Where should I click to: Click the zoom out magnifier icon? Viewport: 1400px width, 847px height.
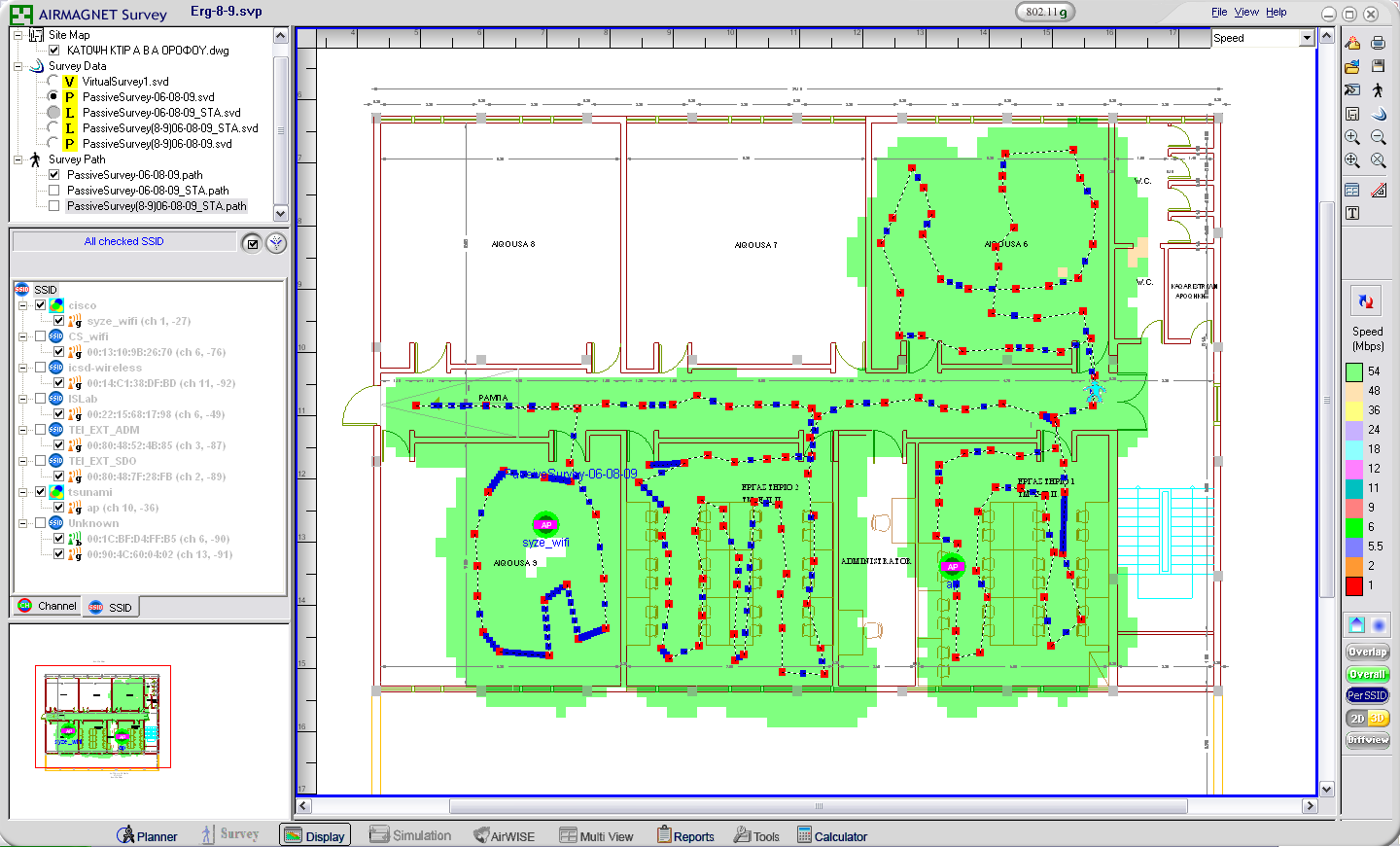[x=1378, y=137]
